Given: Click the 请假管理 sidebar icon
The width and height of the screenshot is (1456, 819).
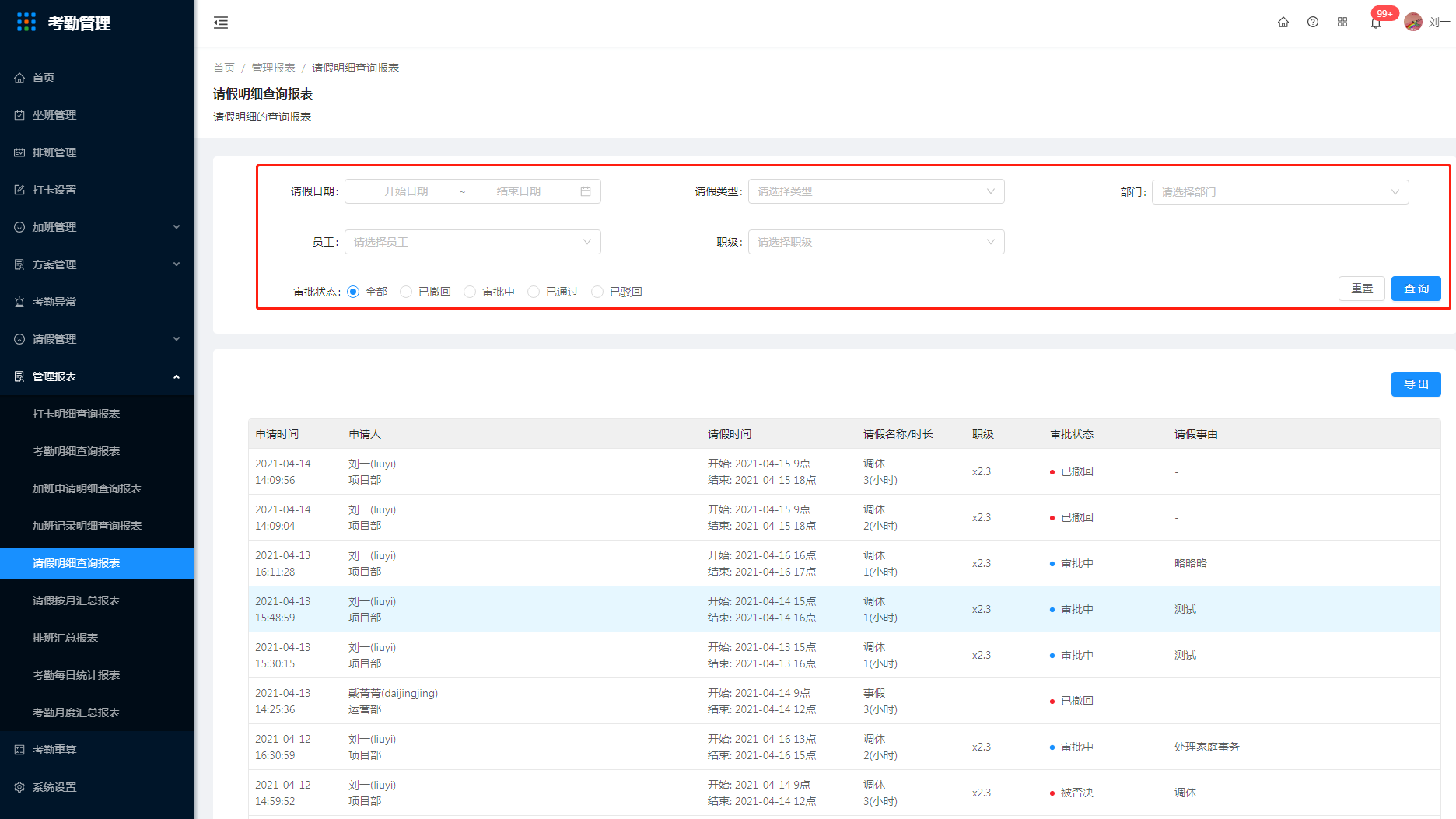Looking at the screenshot, I should pyautogui.click(x=19, y=339).
